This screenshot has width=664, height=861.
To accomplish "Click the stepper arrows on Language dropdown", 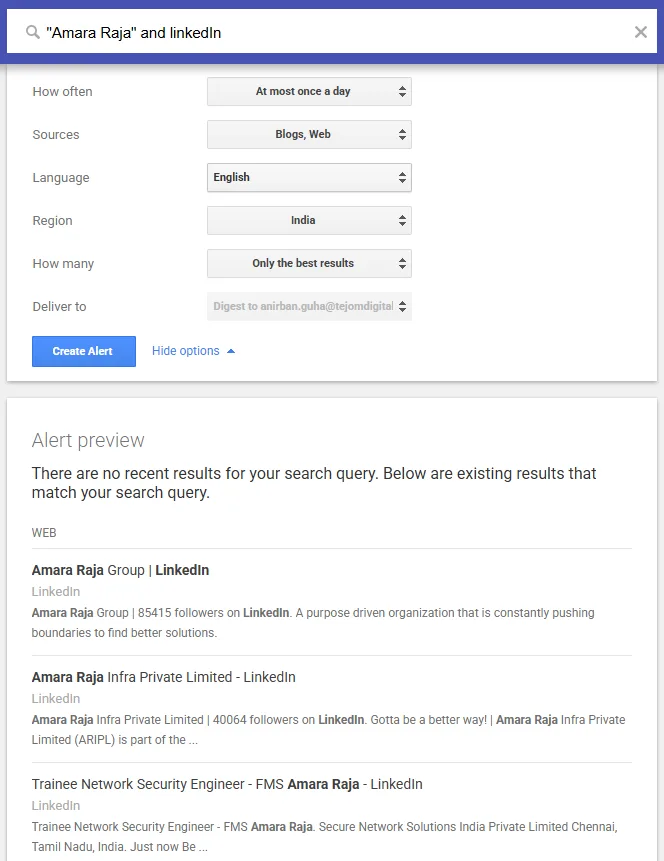I will (x=402, y=177).
